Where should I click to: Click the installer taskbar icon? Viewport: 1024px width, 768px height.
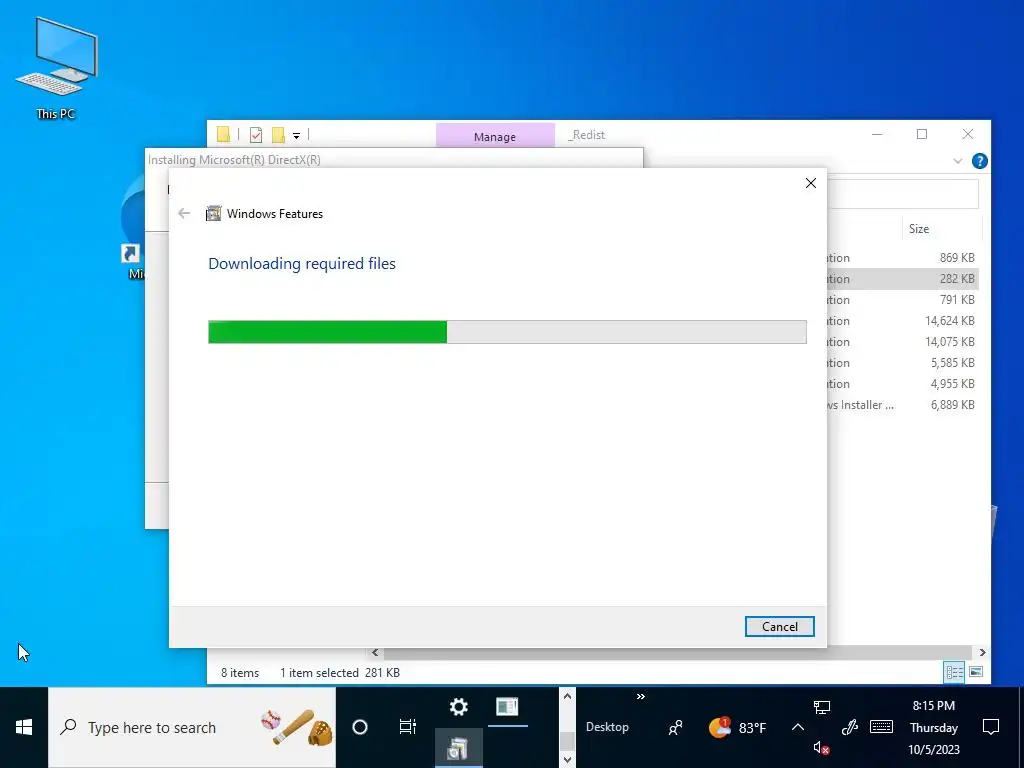pyautogui.click(x=458, y=748)
